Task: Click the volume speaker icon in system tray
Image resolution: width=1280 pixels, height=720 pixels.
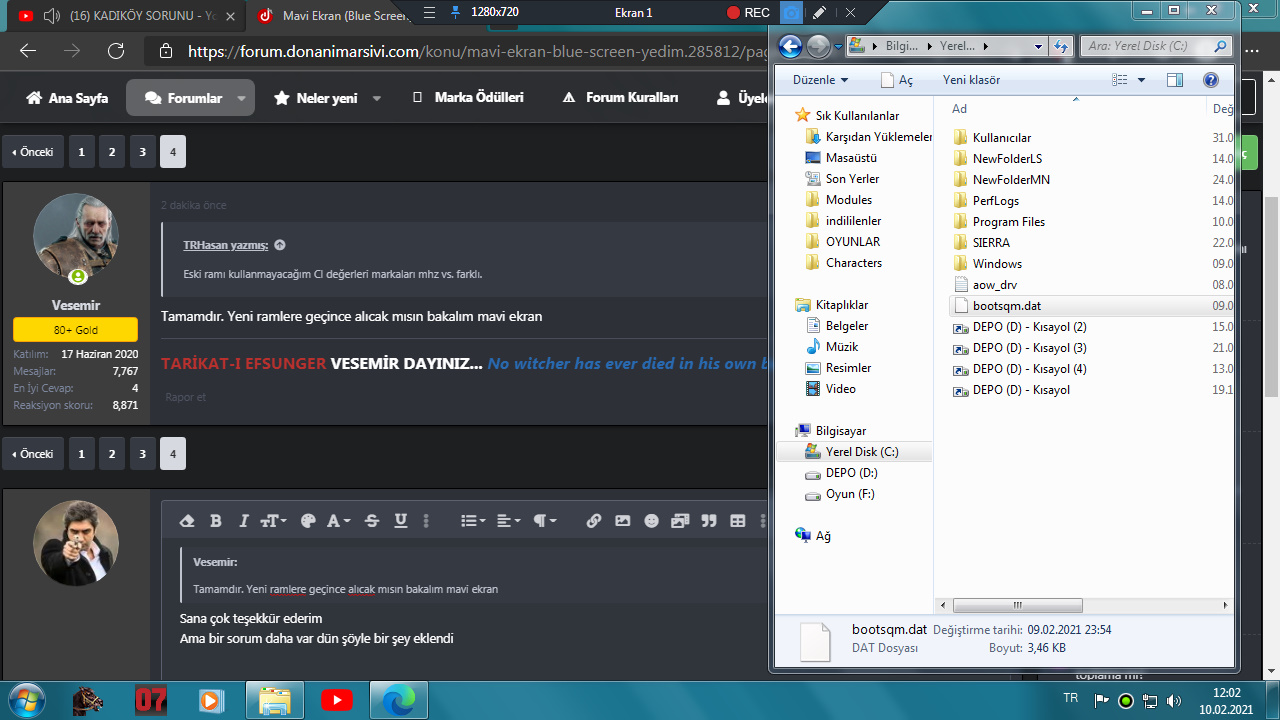Action: tap(1174, 700)
